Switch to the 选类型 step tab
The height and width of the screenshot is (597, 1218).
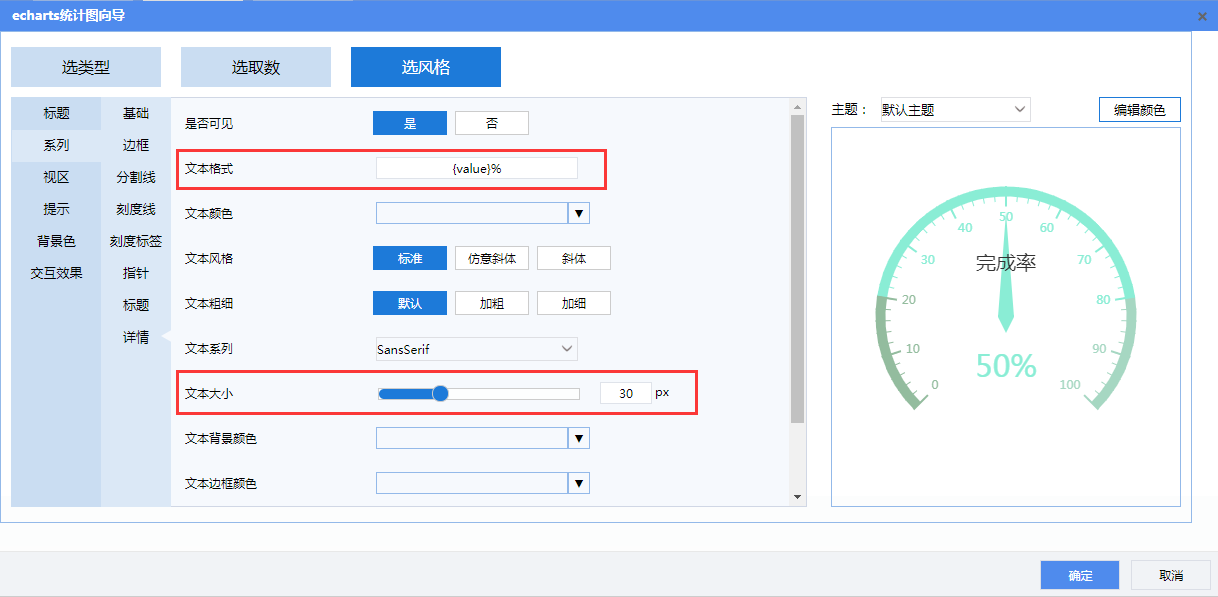click(86, 67)
